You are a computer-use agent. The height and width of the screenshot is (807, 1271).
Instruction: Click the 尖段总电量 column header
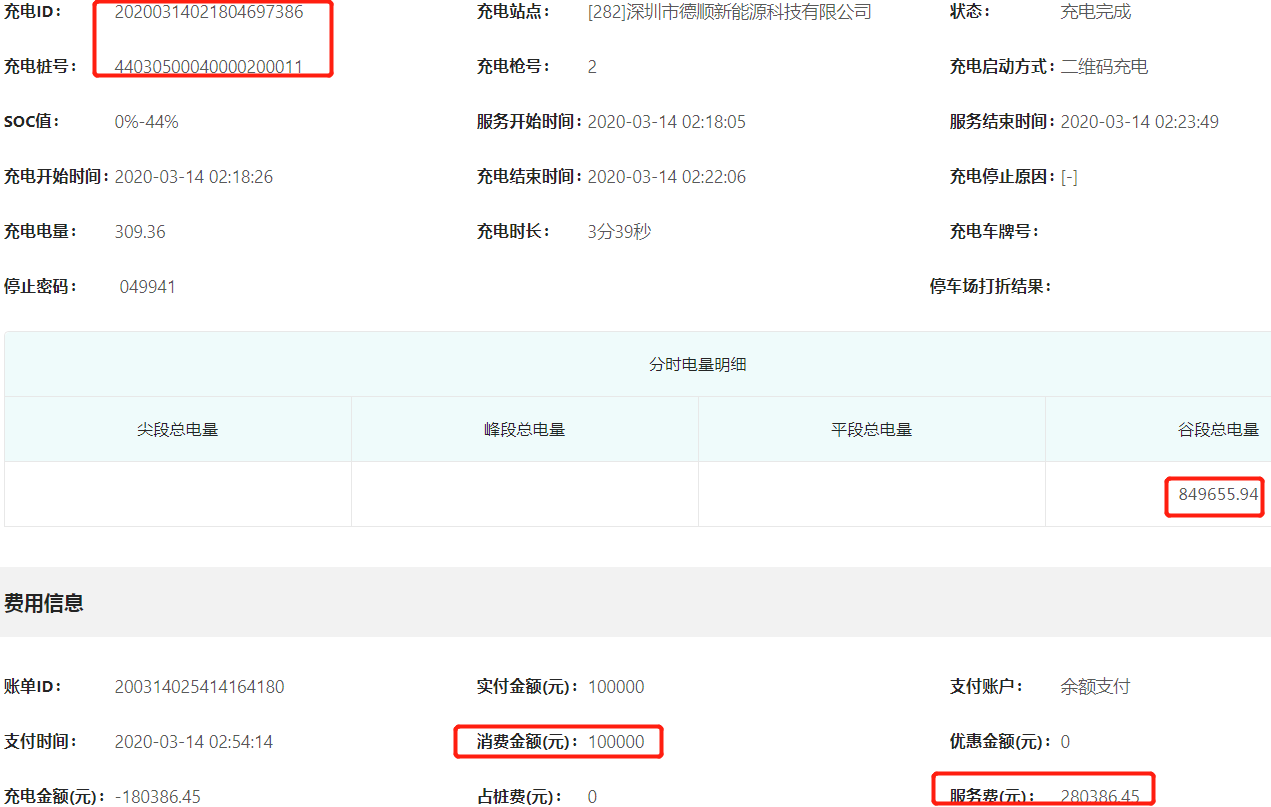click(178, 430)
